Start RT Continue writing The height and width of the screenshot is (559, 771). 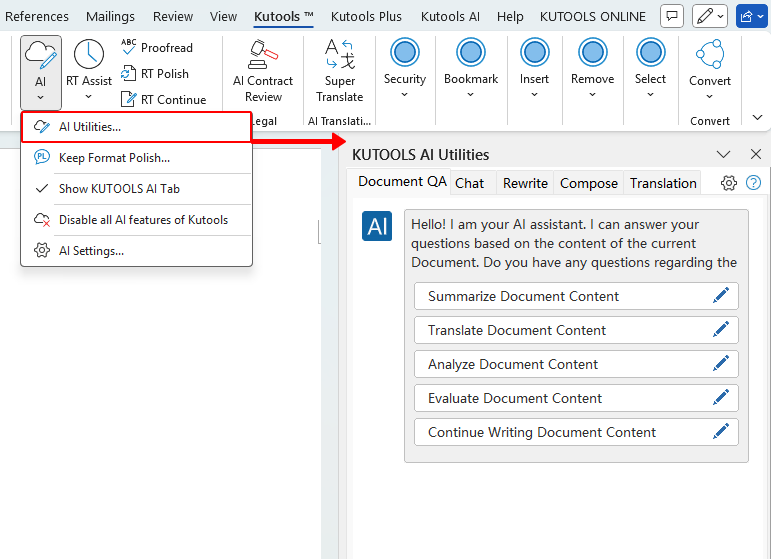pos(164,99)
